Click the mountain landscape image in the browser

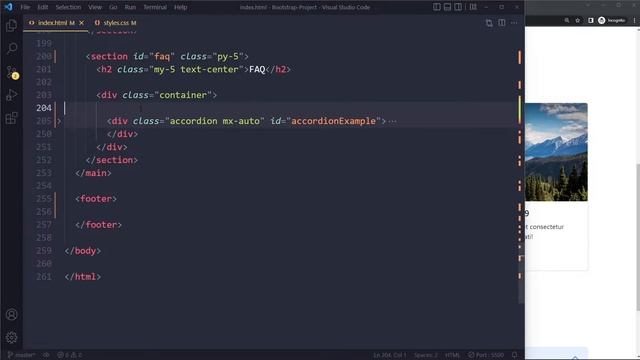coord(556,152)
